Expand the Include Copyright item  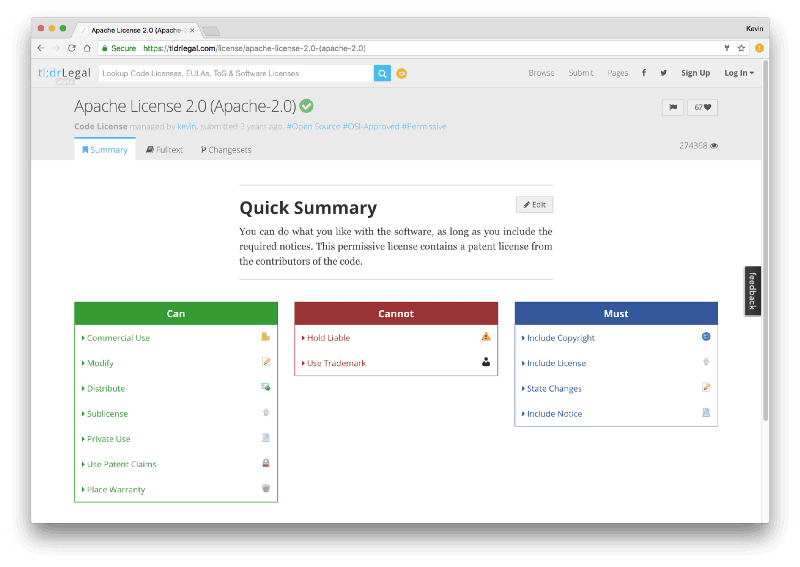pyautogui.click(x=560, y=338)
